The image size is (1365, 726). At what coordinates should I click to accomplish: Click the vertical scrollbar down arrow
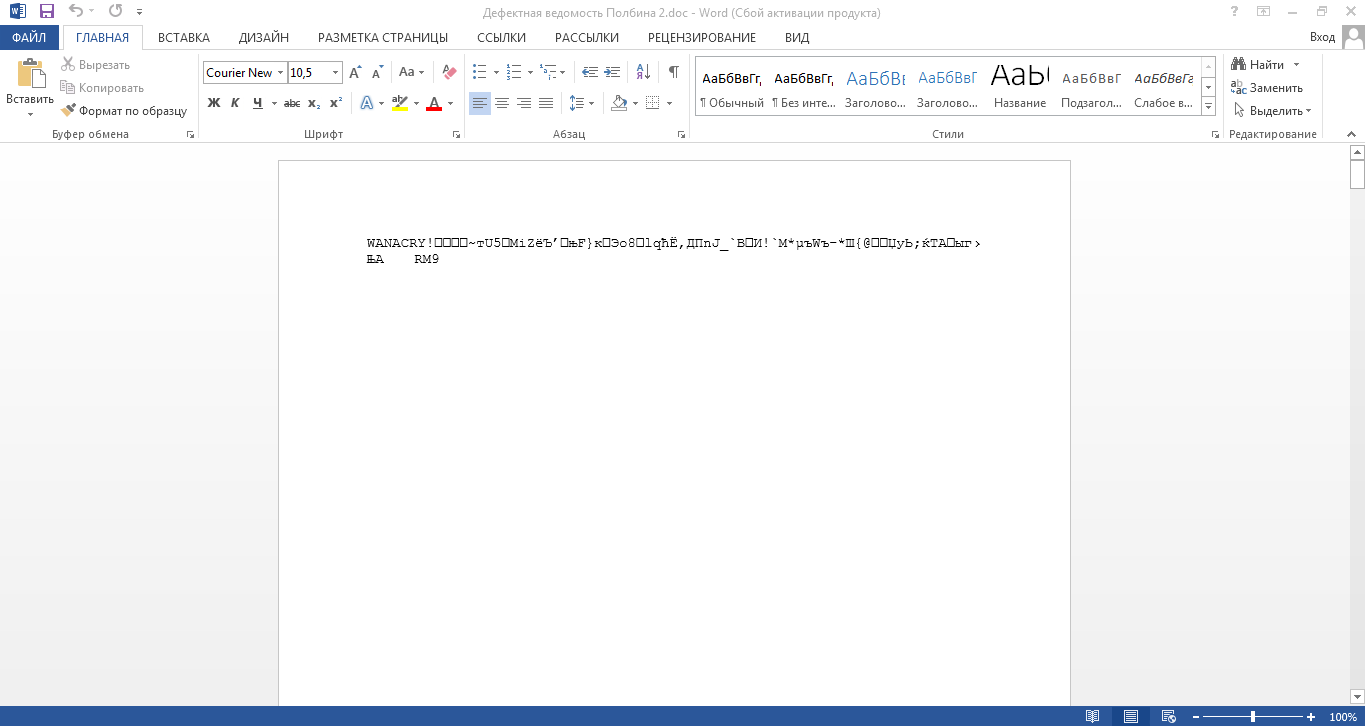click(1357, 696)
